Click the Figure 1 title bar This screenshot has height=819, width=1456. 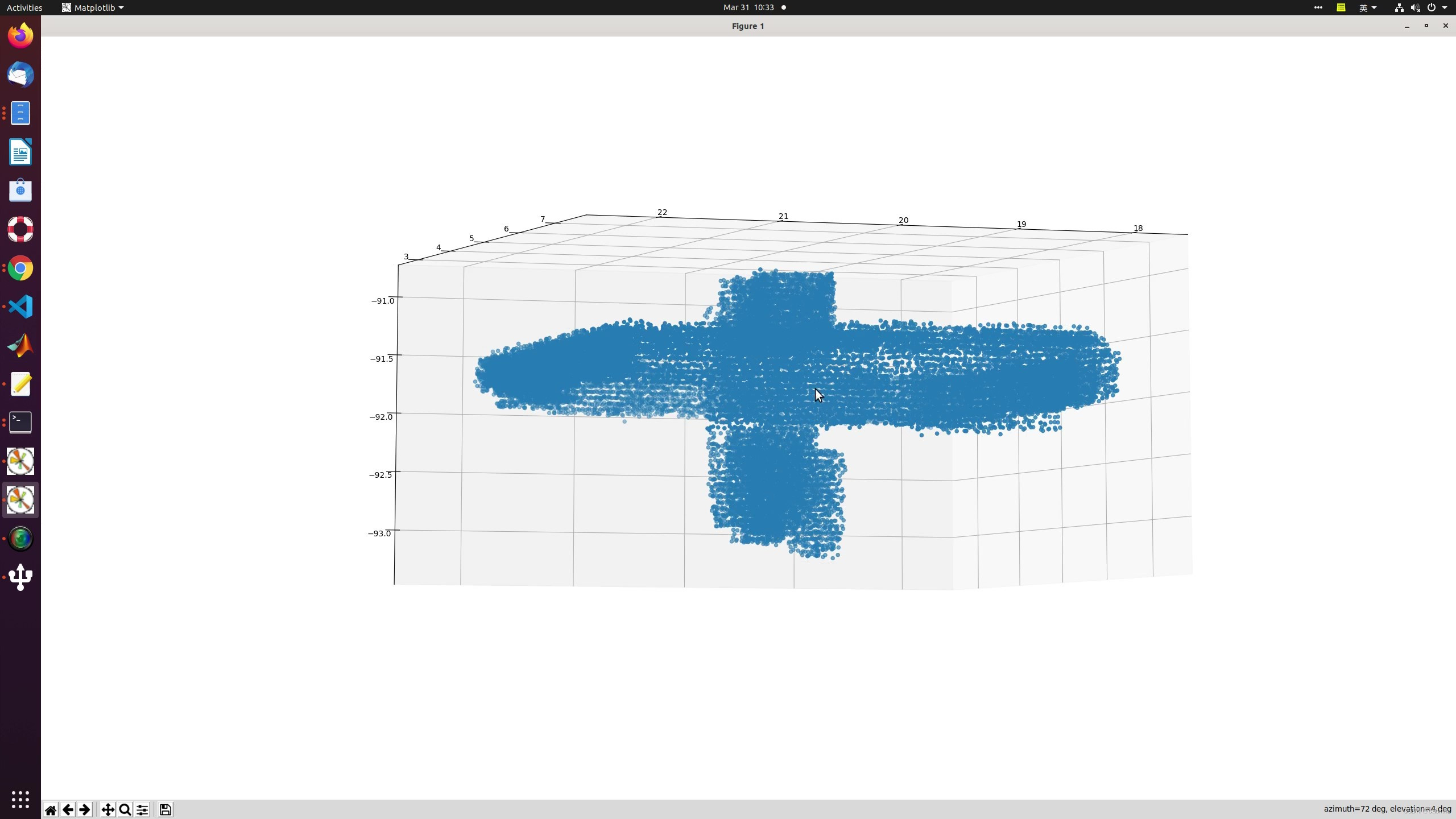tap(747, 26)
